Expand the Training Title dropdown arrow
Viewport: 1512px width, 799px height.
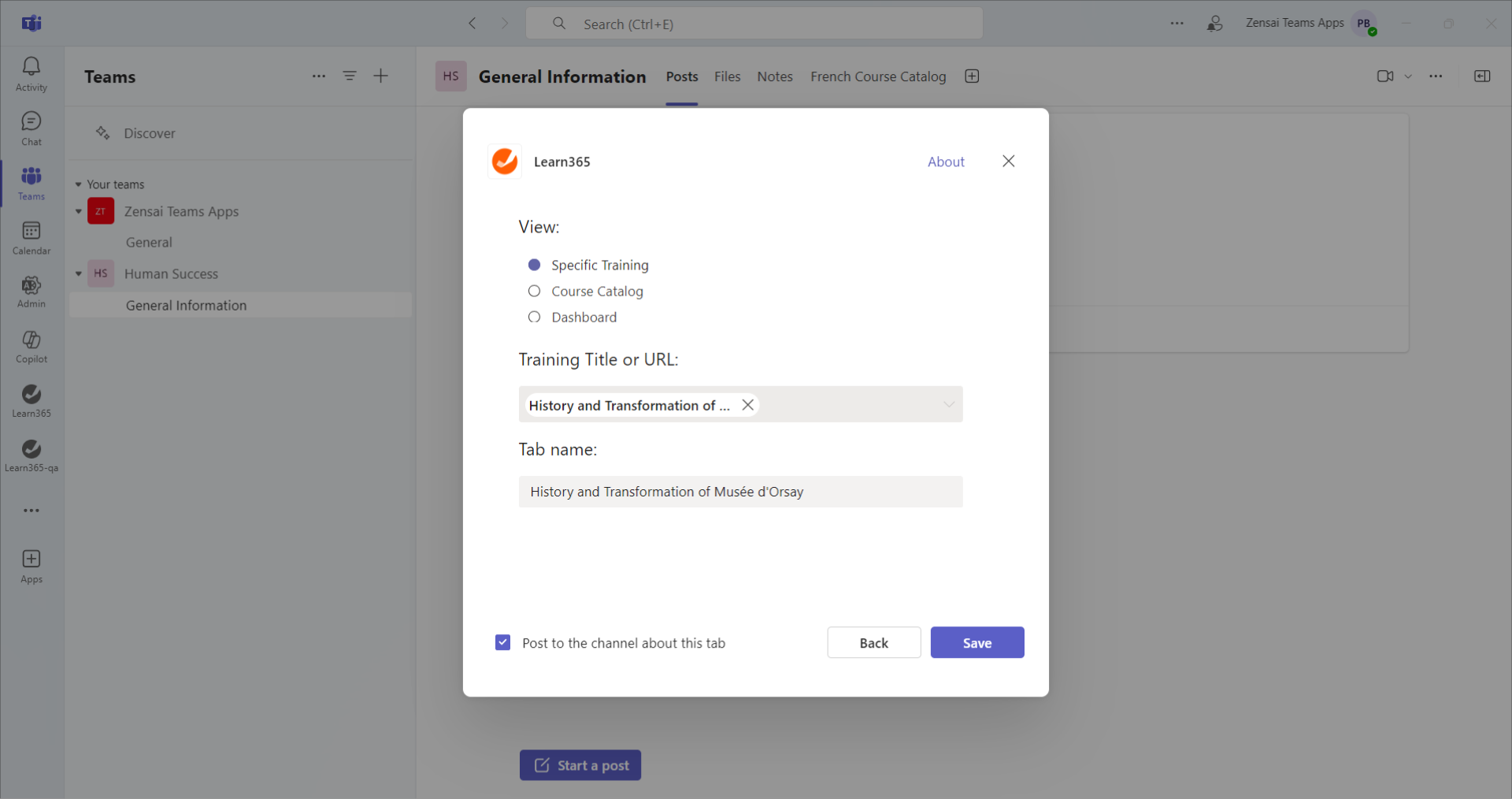click(x=948, y=405)
